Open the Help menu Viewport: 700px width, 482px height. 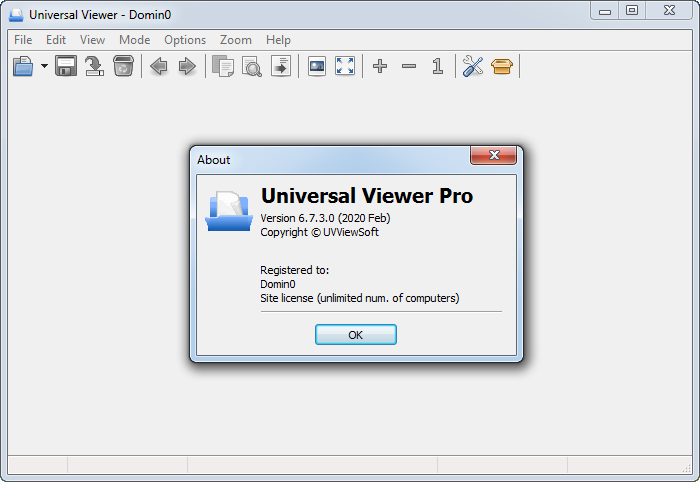278,40
